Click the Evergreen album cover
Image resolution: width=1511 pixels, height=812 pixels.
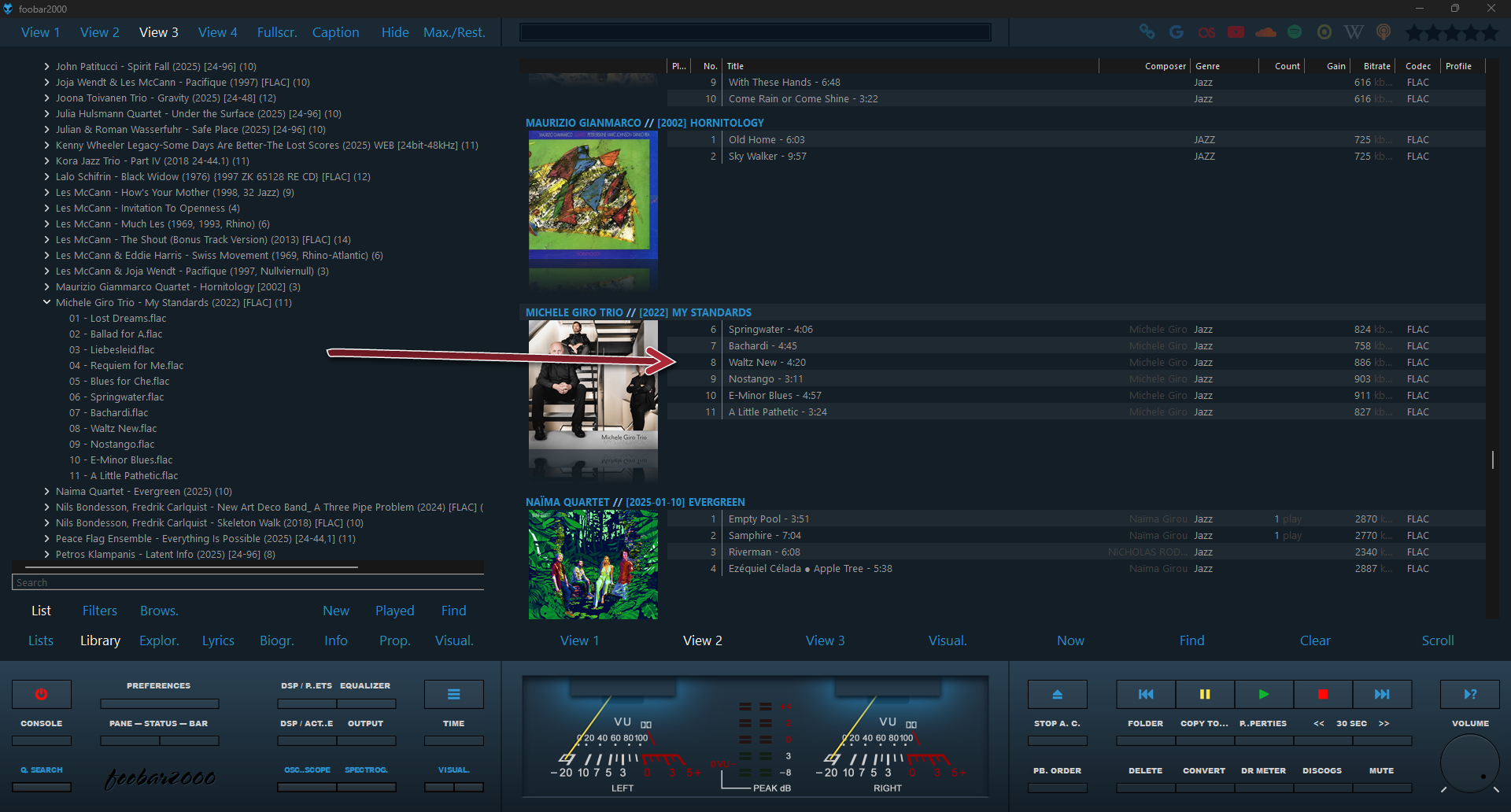coord(593,564)
